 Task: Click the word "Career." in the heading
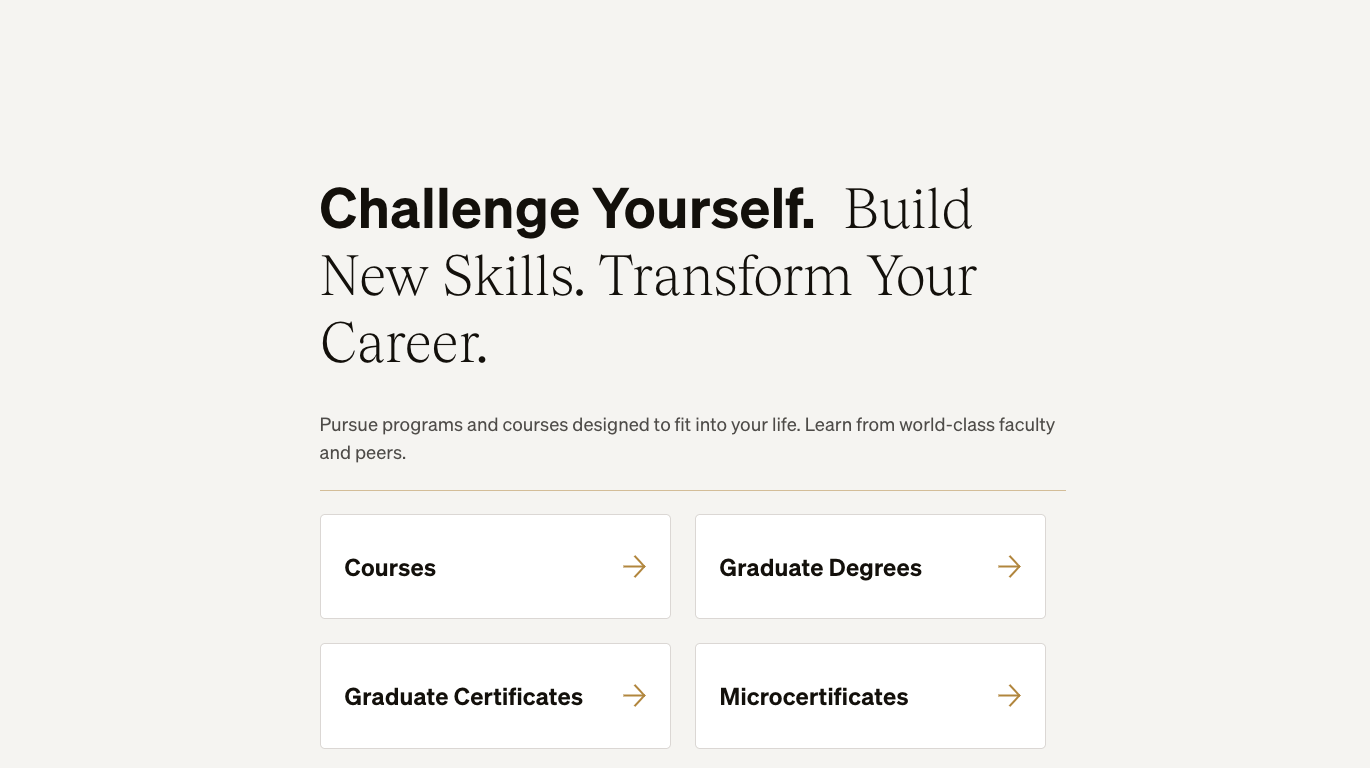click(404, 343)
